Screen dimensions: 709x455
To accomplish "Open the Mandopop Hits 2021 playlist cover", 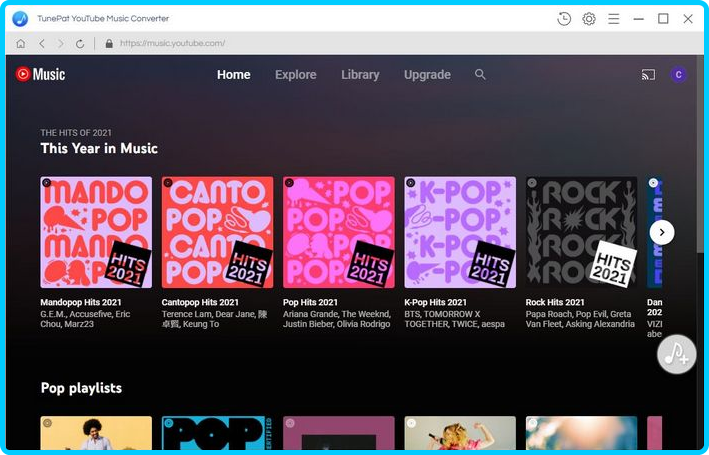I will point(96,232).
